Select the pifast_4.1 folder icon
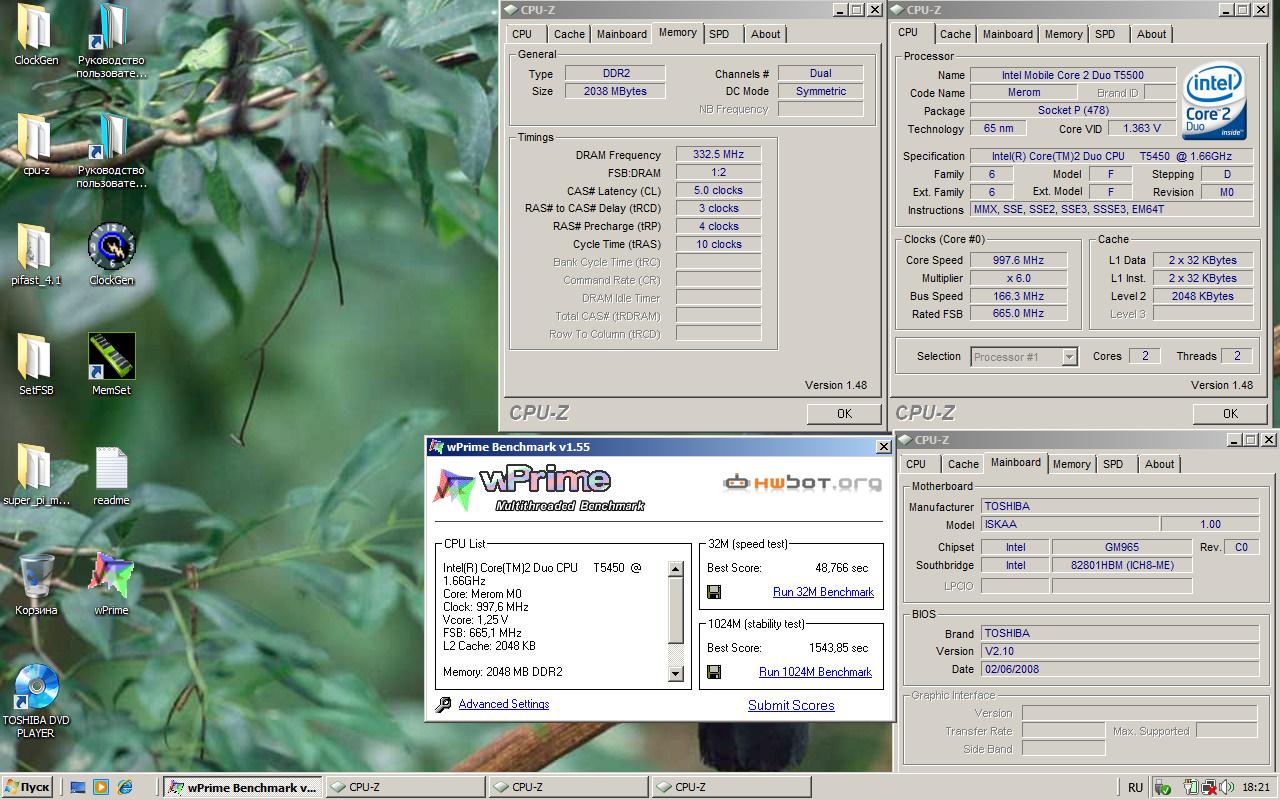The height and width of the screenshot is (800, 1280). (36, 247)
